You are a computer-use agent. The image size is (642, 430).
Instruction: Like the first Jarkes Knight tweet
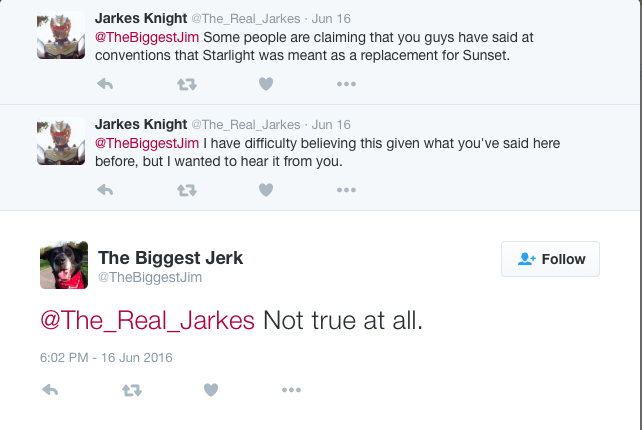click(x=266, y=84)
